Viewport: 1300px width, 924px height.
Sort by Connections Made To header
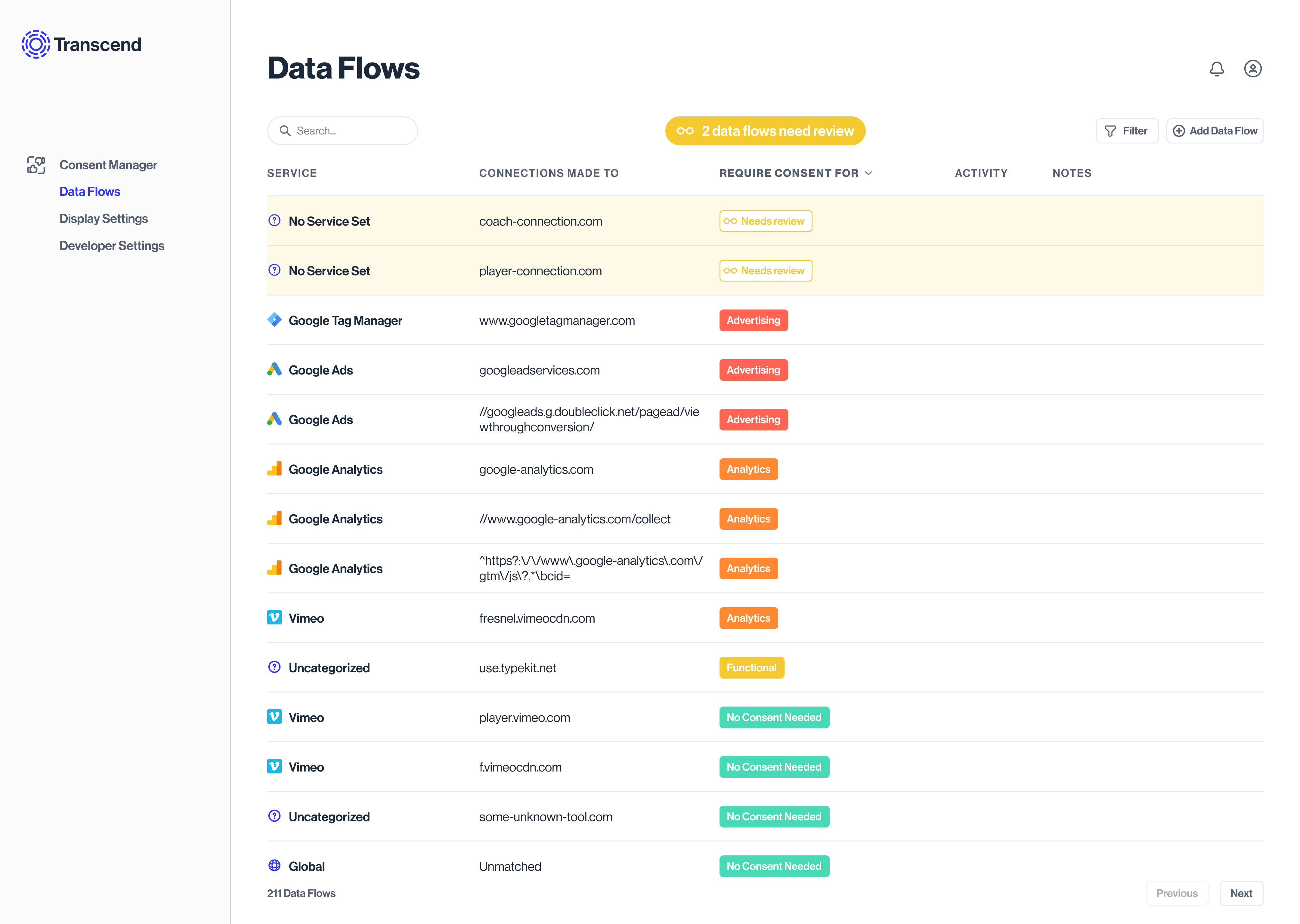(x=549, y=173)
